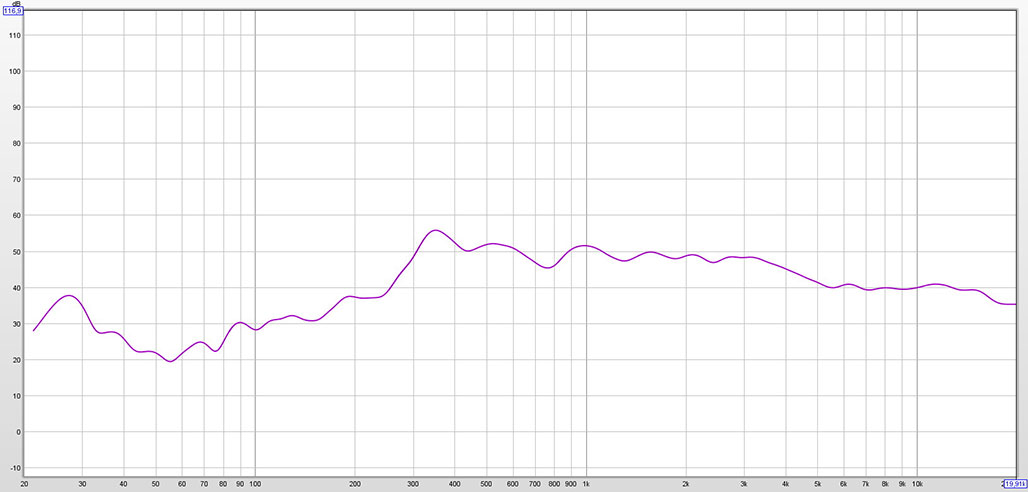Image resolution: width=1028 pixels, height=492 pixels.
Task: Click the 30 Hz frequency axis label
Action: click(82, 483)
